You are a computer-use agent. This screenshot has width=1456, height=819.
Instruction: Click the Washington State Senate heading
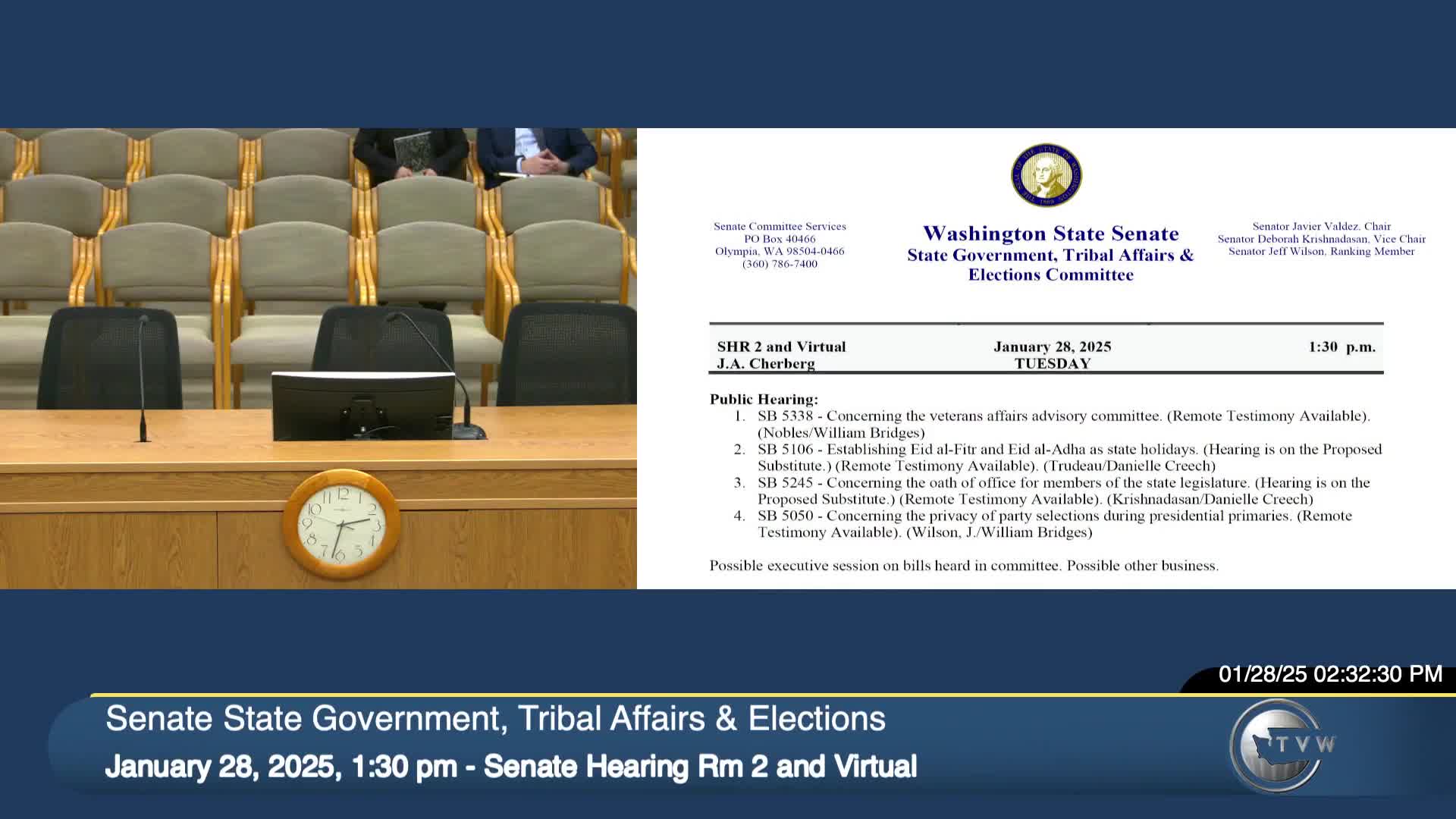tap(1050, 234)
